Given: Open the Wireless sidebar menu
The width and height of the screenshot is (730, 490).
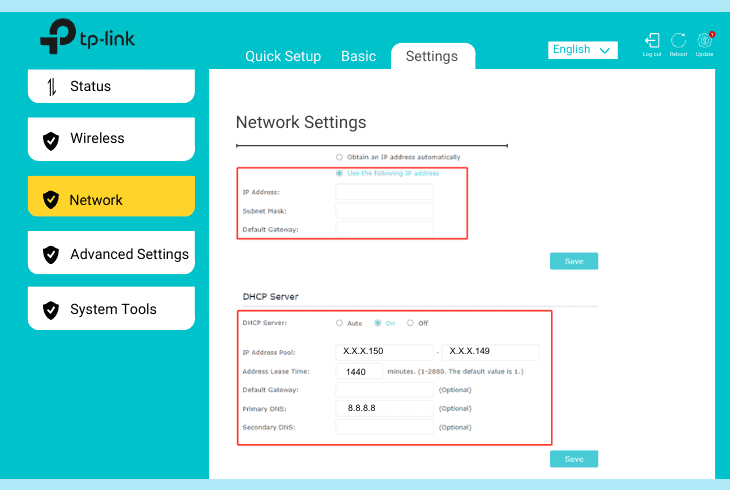Looking at the screenshot, I should pyautogui.click(x=111, y=139).
